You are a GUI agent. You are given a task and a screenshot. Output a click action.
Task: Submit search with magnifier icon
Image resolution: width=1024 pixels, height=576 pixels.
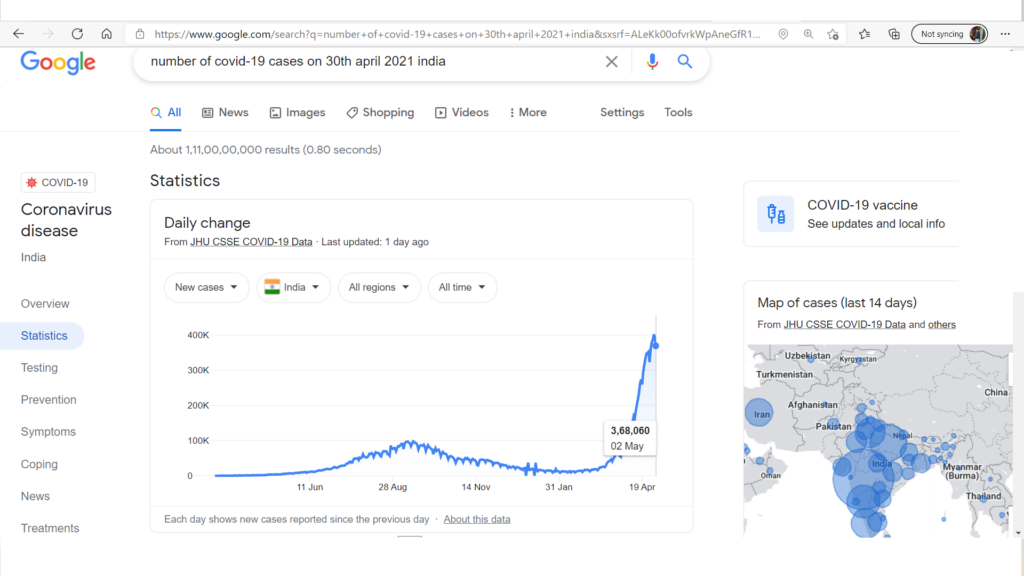click(x=684, y=61)
